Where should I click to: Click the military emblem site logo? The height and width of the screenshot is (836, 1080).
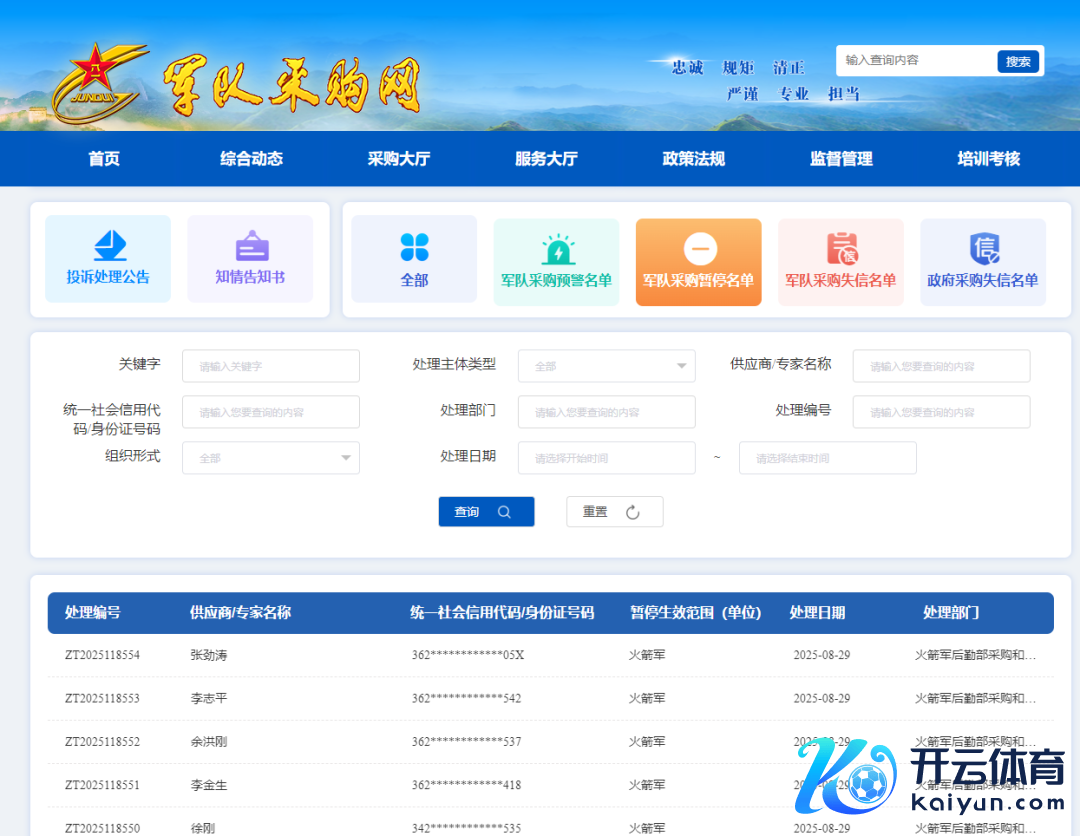click(96, 83)
